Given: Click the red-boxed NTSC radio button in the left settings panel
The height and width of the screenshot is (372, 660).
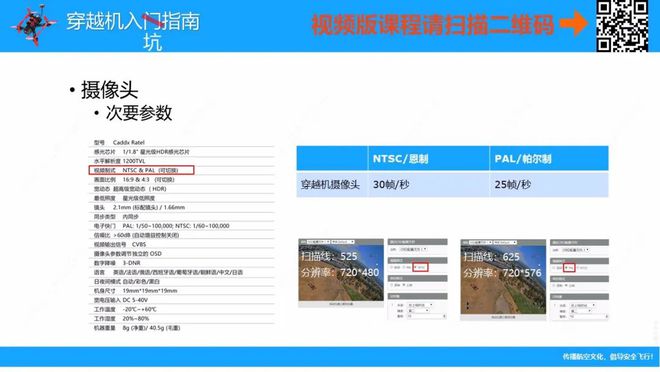Looking at the screenshot, I should click(x=420, y=267).
